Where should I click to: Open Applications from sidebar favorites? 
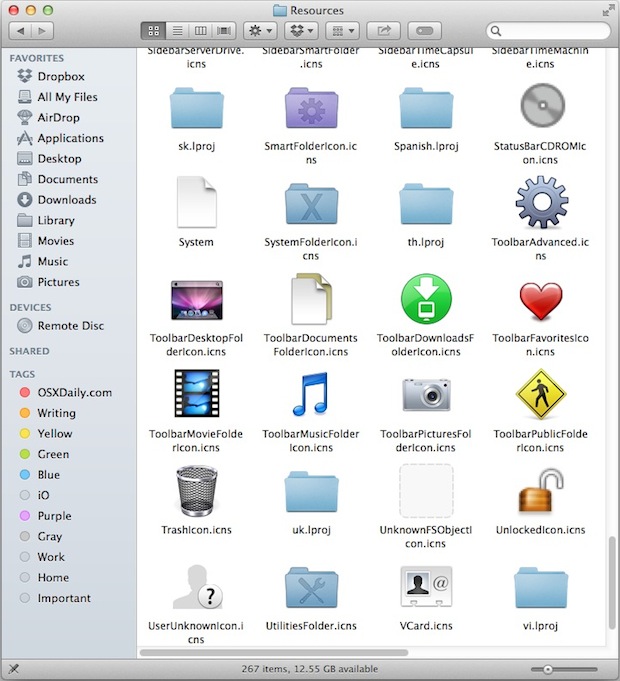(x=70, y=138)
